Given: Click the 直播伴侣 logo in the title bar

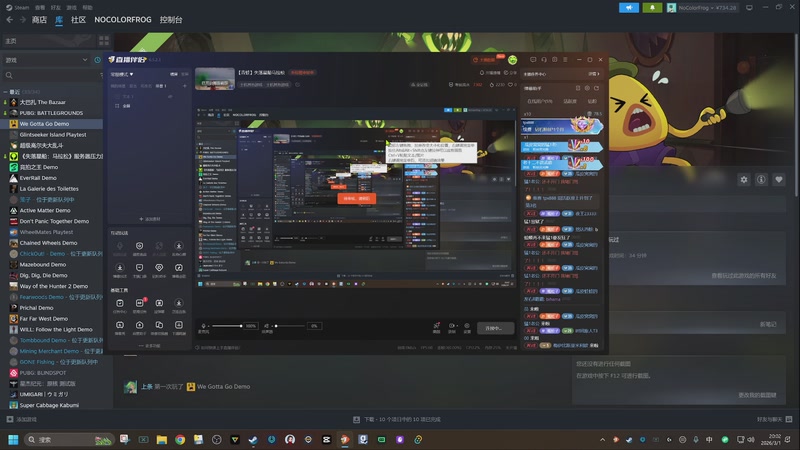Looking at the screenshot, I should [x=128, y=60].
